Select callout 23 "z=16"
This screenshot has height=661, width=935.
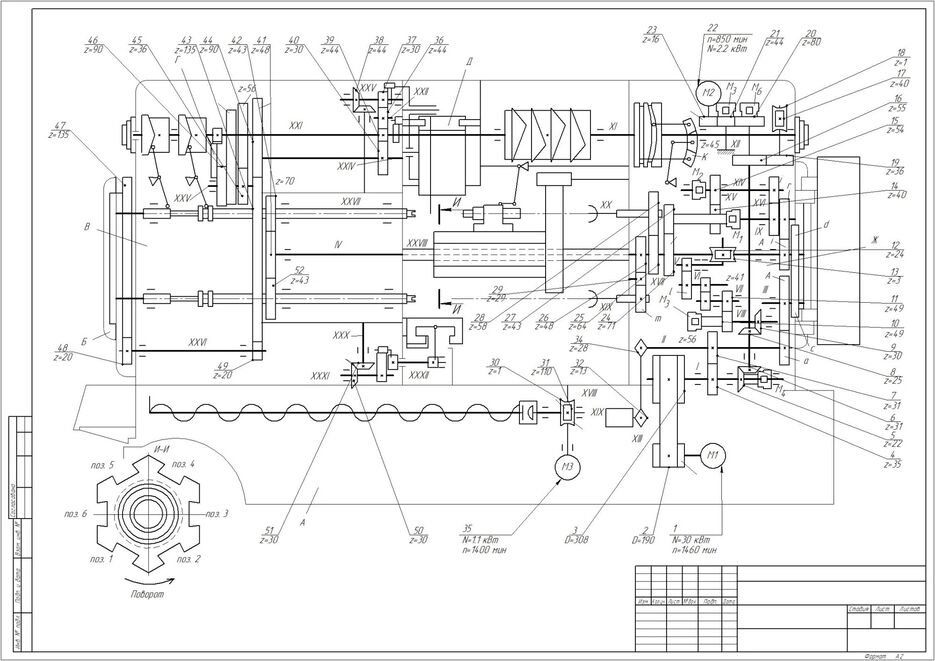(x=652, y=35)
